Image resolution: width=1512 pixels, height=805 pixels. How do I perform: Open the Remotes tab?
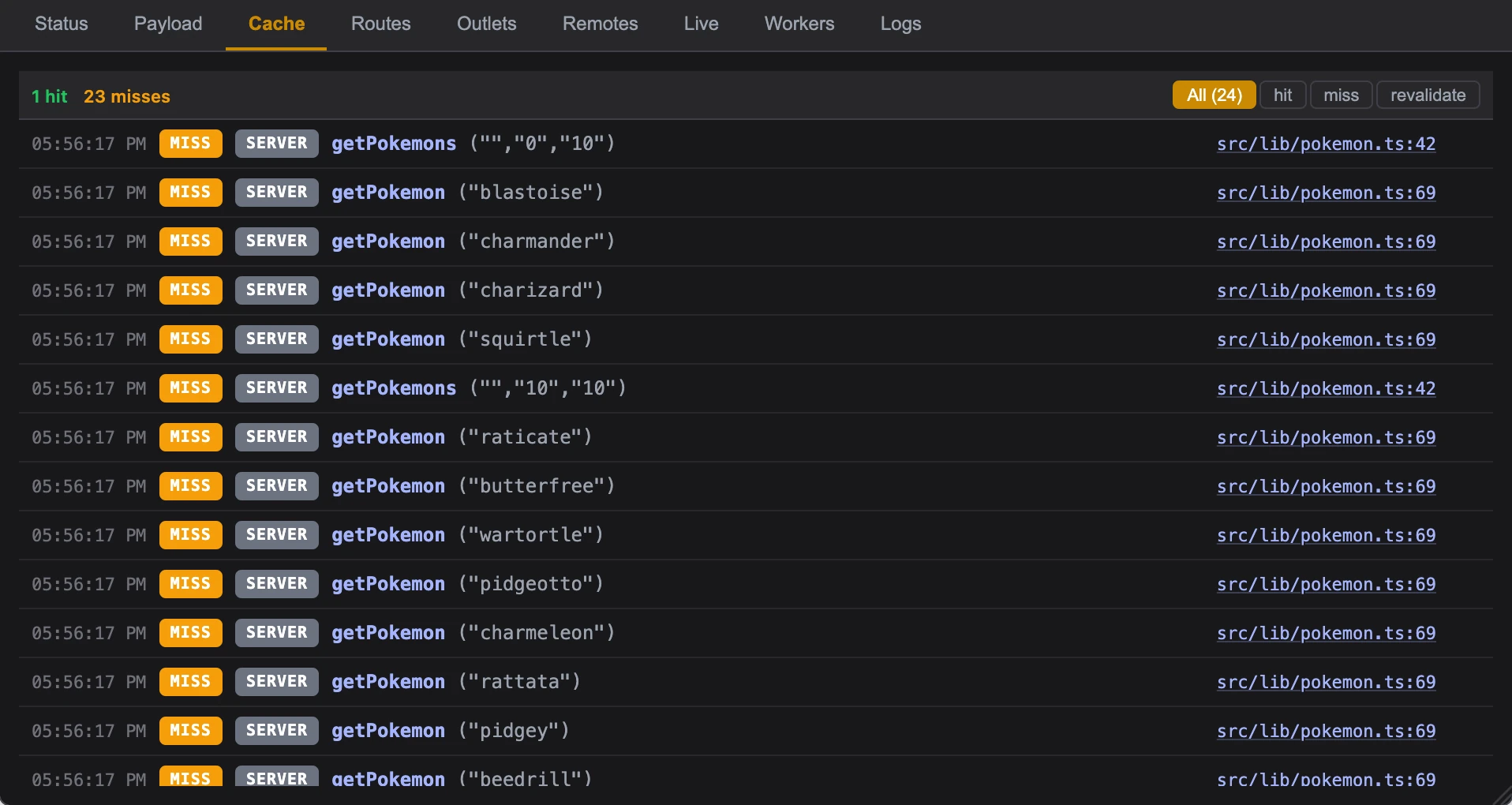click(x=600, y=24)
